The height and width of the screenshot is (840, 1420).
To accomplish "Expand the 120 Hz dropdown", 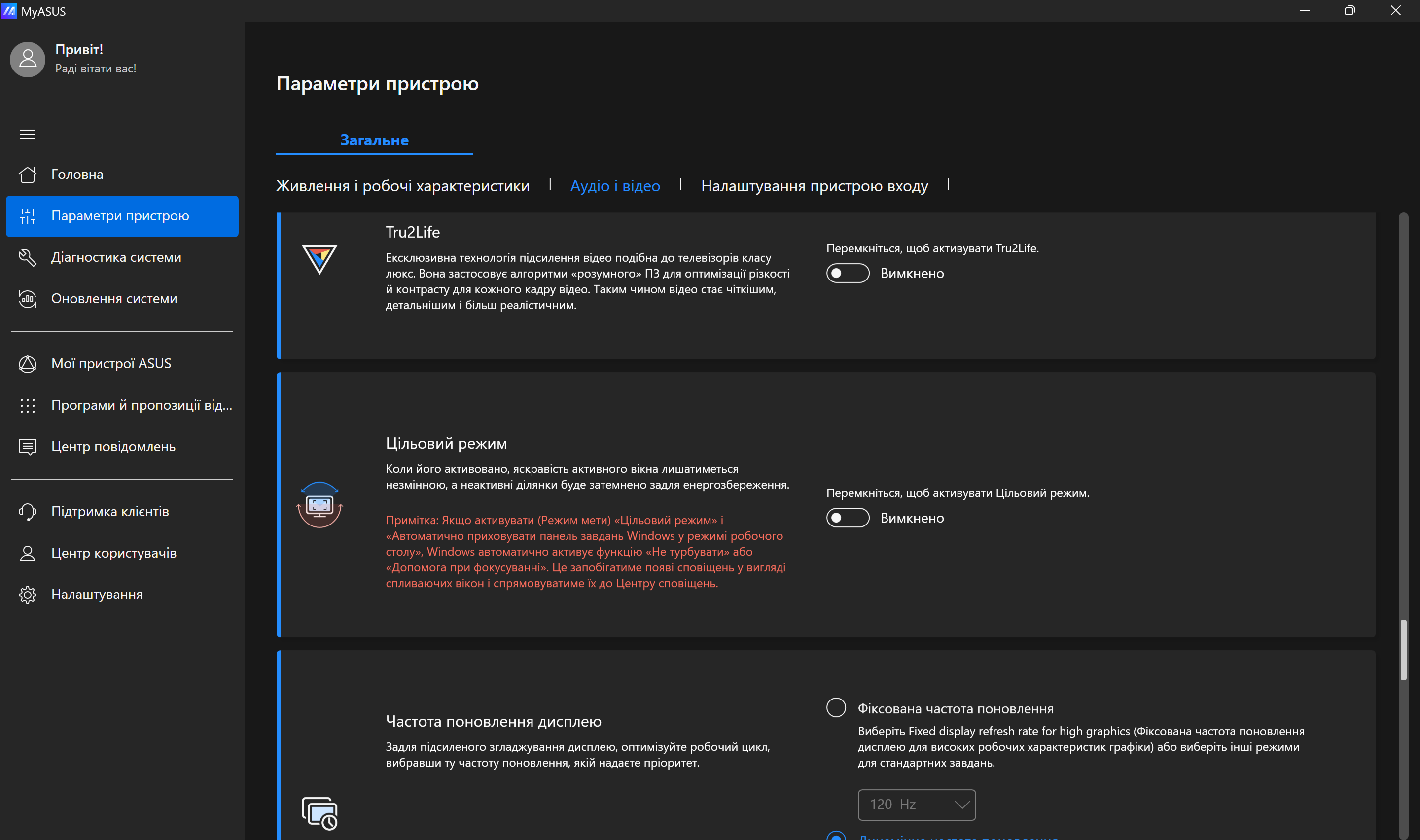I will coord(916,805).
